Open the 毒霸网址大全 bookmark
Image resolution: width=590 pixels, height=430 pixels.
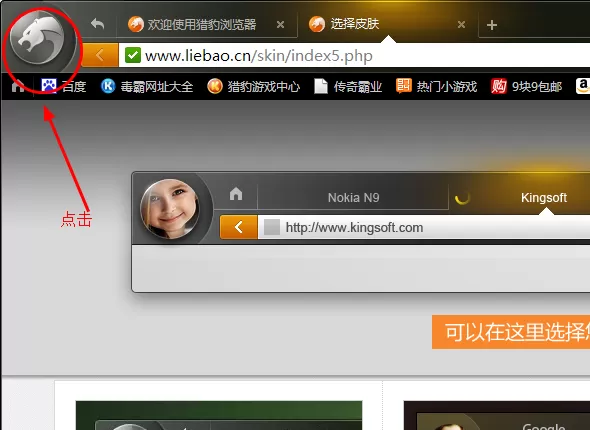tap(147, 87)
